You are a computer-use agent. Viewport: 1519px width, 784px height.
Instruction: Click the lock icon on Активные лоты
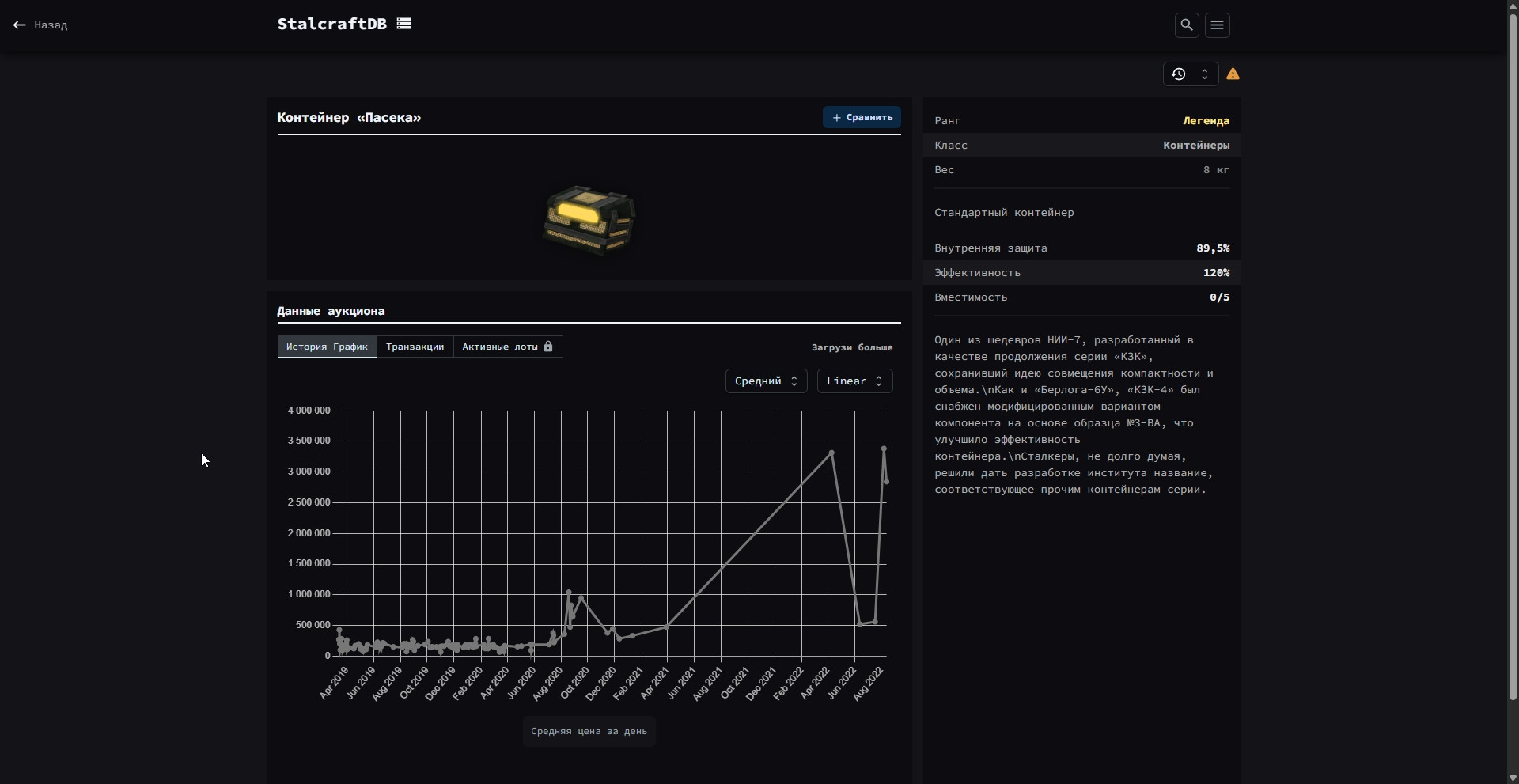click(x=548, y=347)
